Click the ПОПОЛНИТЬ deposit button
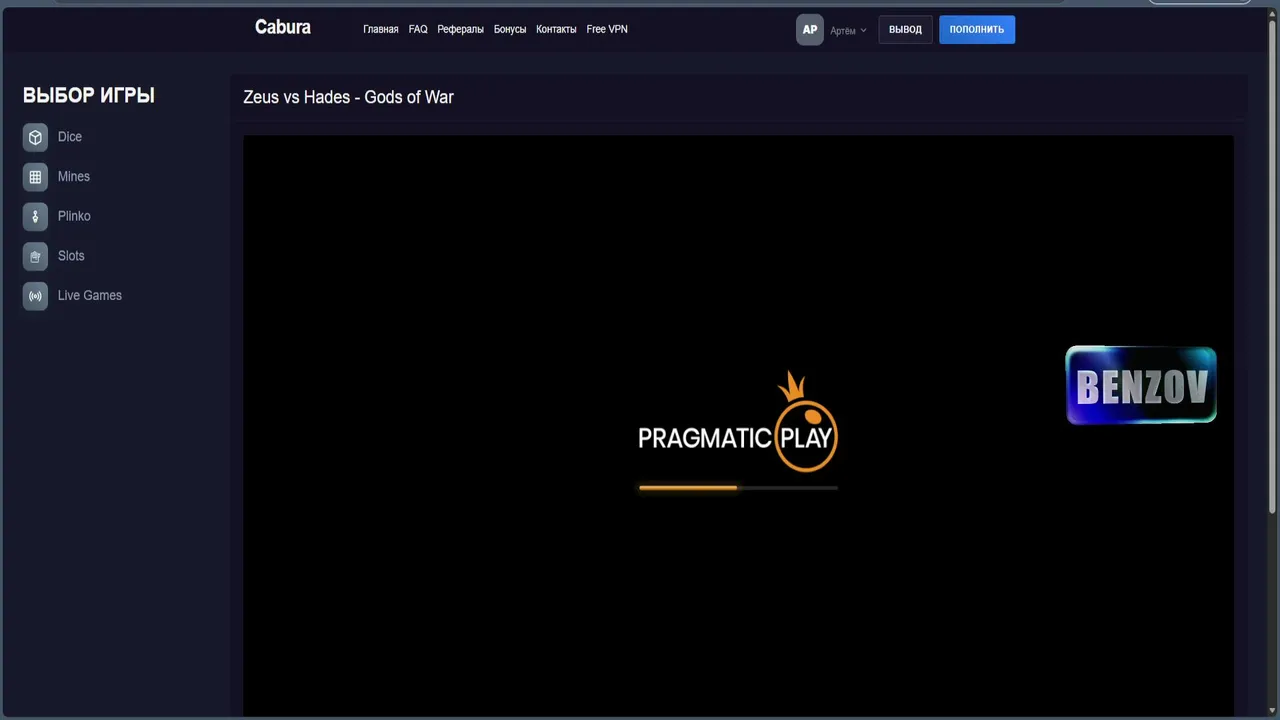 977,30
